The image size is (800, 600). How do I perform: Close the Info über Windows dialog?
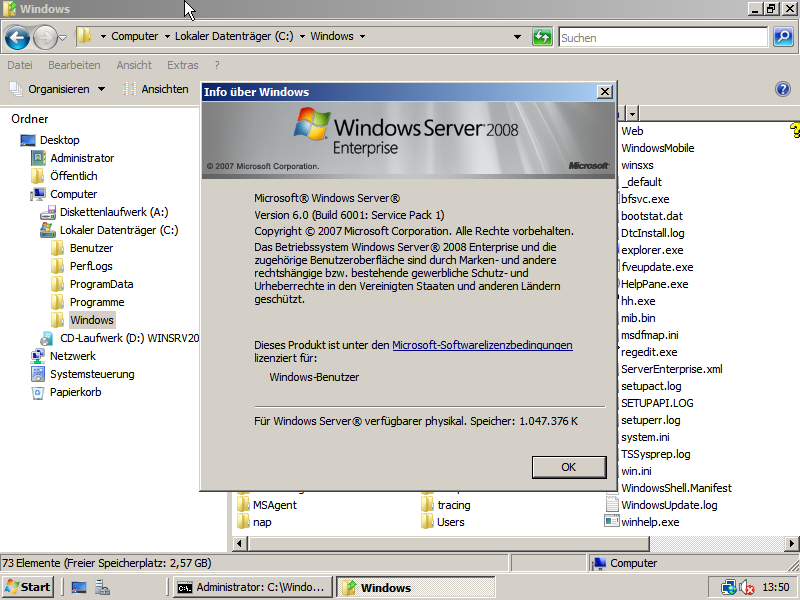tap(604, 92)
